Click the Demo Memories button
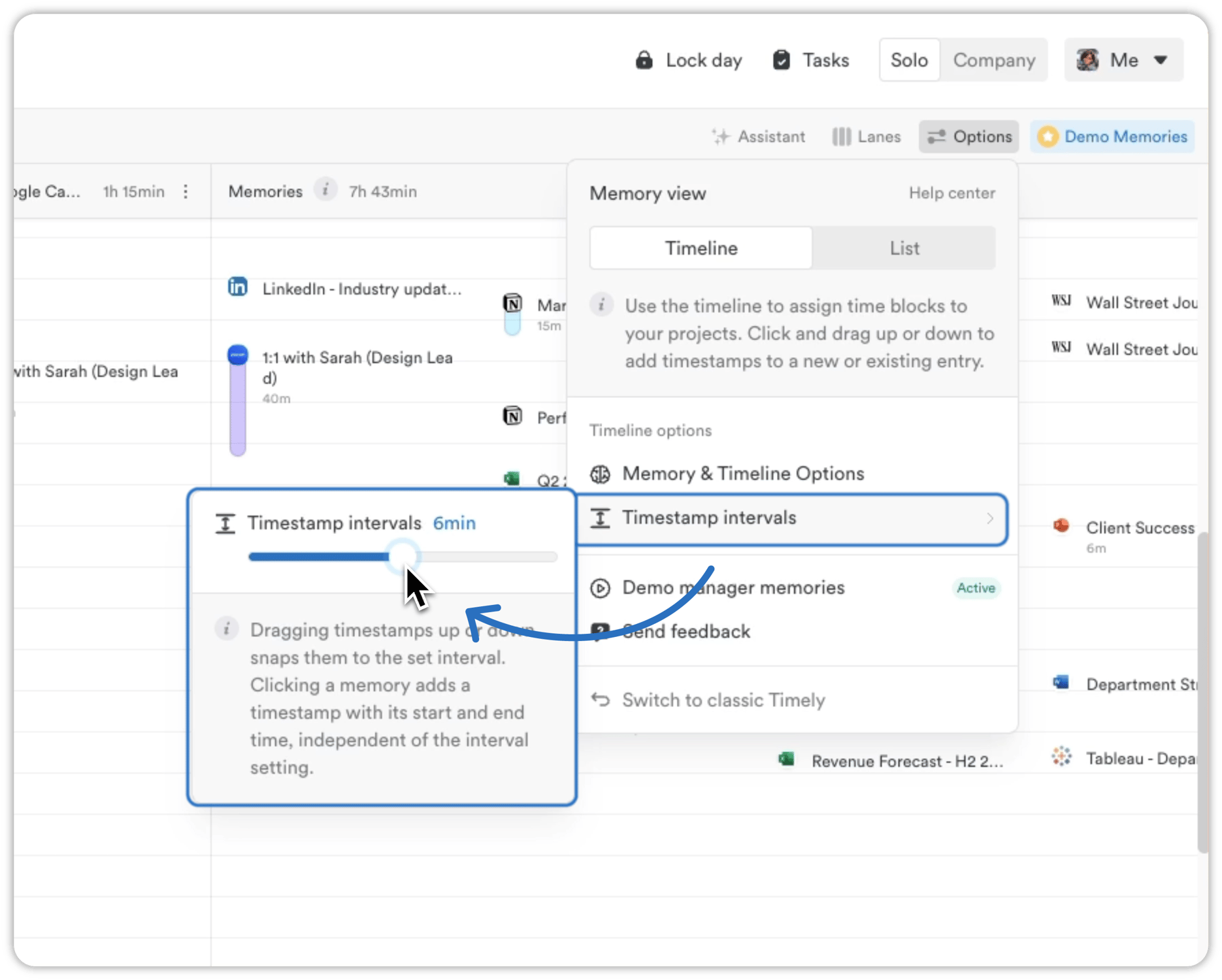Image resolution: width=1222 pixels, height=980 pixels. 1112,136
